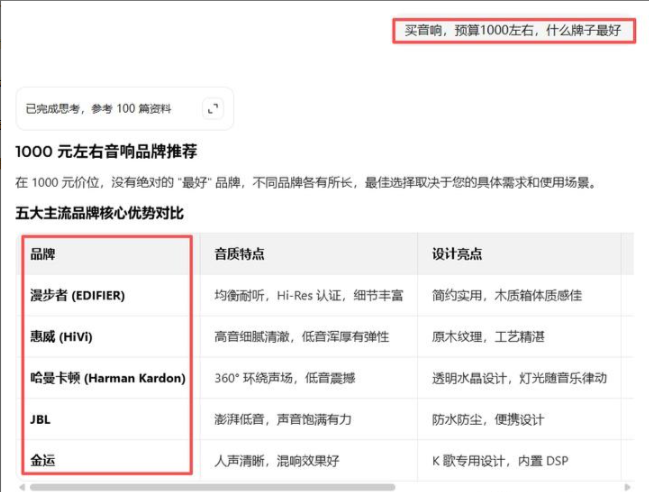Click the scrollbar's right arrow
The image size is (649, 492).
627,487
